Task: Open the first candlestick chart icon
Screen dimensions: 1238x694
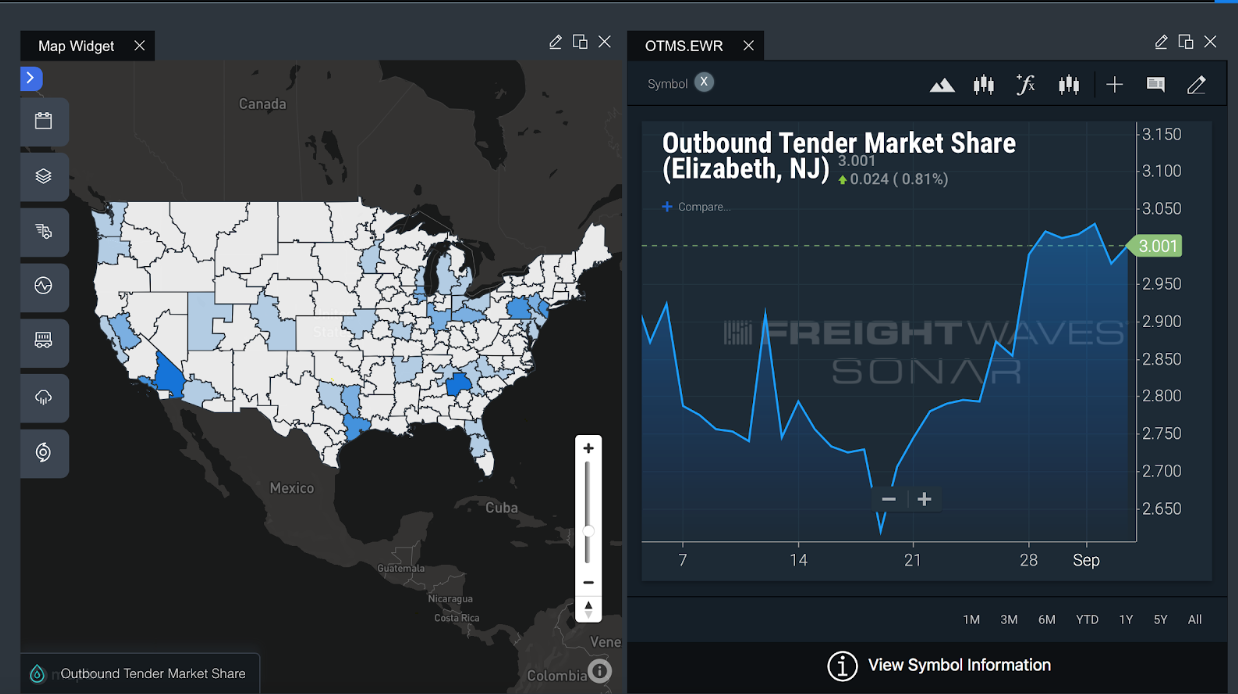Action: [x=984, y=85]
